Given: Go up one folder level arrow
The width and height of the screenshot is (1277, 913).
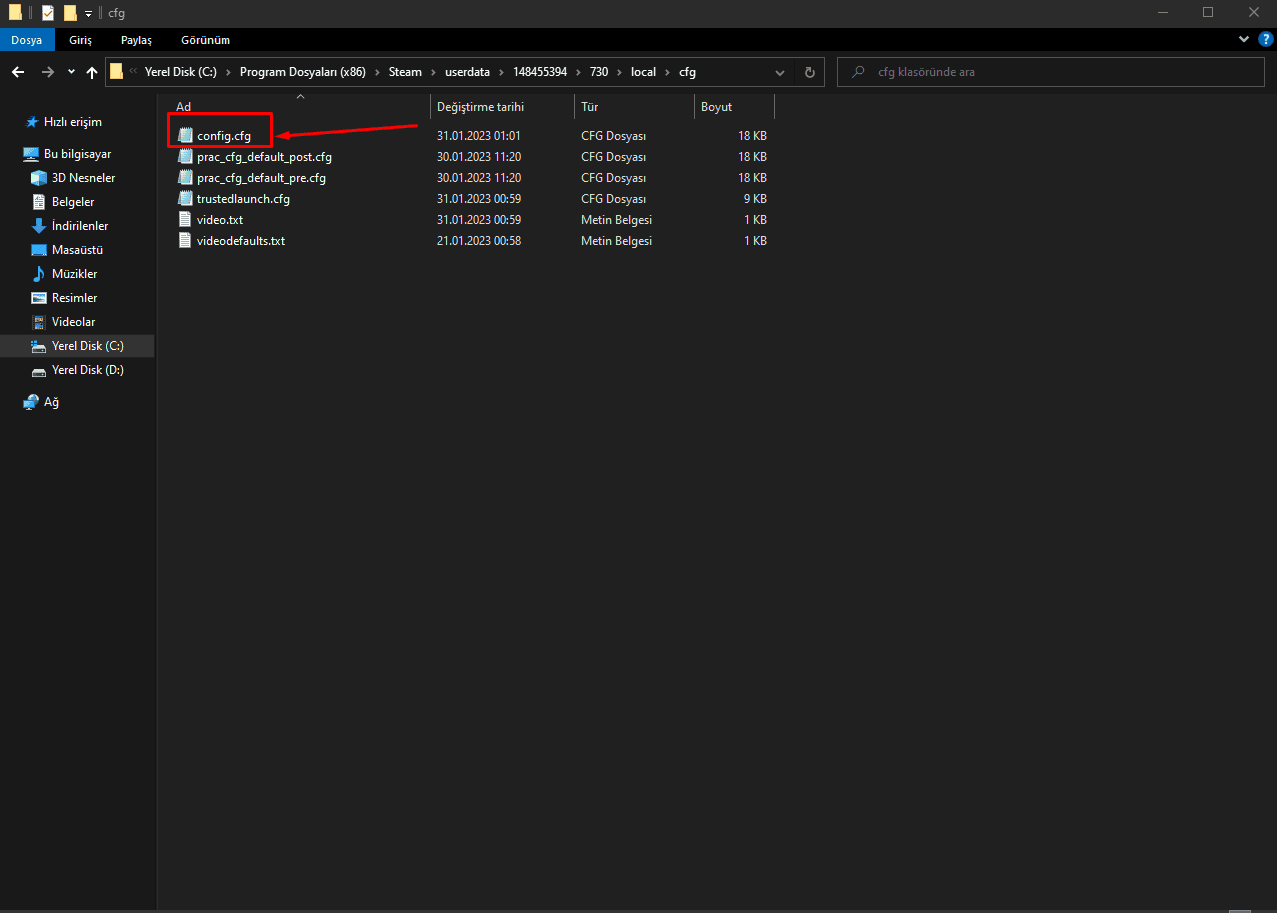Looking at the screenshot, I should [92, 72].
